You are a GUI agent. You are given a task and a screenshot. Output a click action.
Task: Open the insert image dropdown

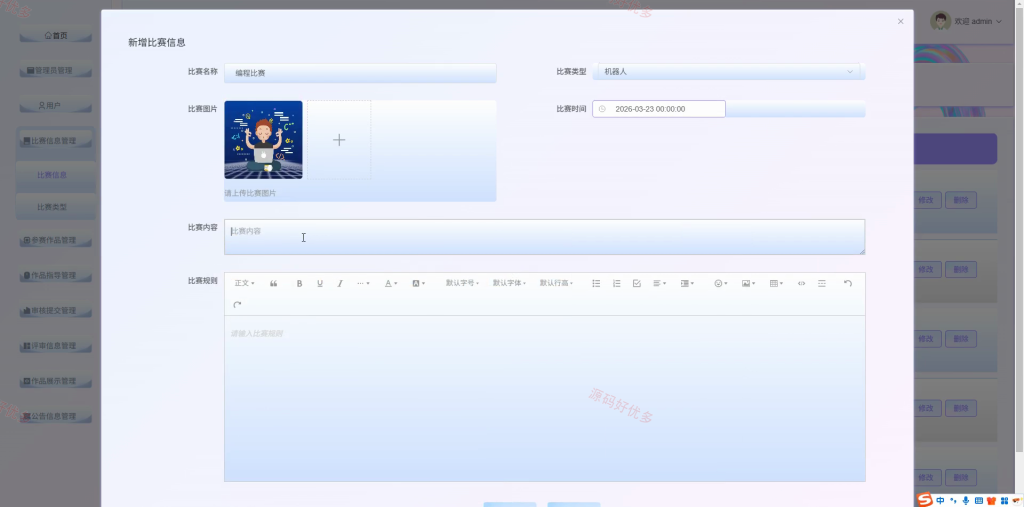(x=748, y=284)
